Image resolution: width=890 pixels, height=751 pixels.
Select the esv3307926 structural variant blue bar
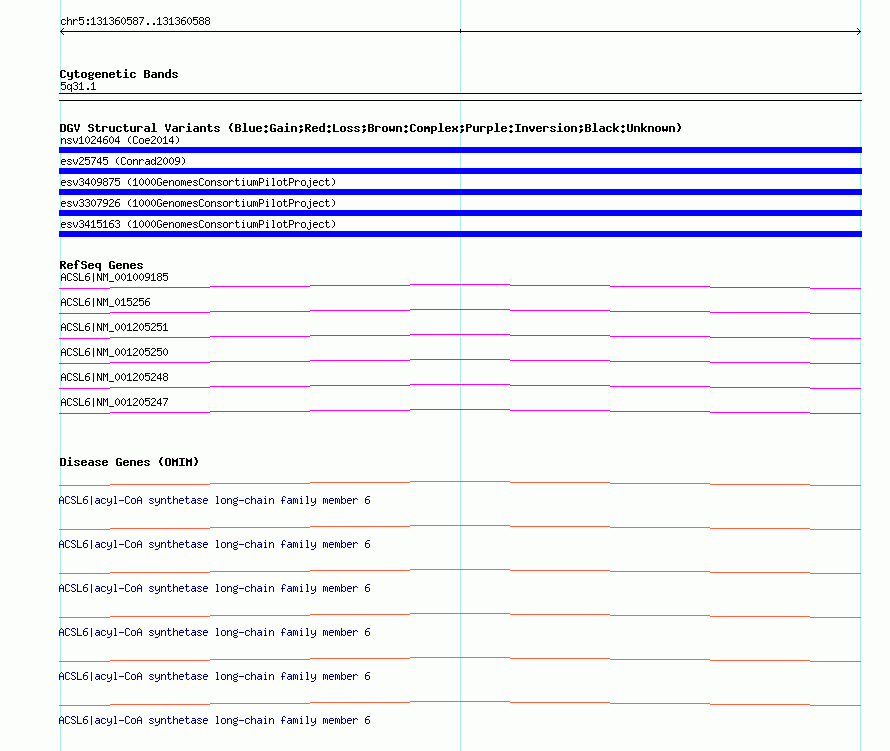pyautogui.click(x=460, y=213)
